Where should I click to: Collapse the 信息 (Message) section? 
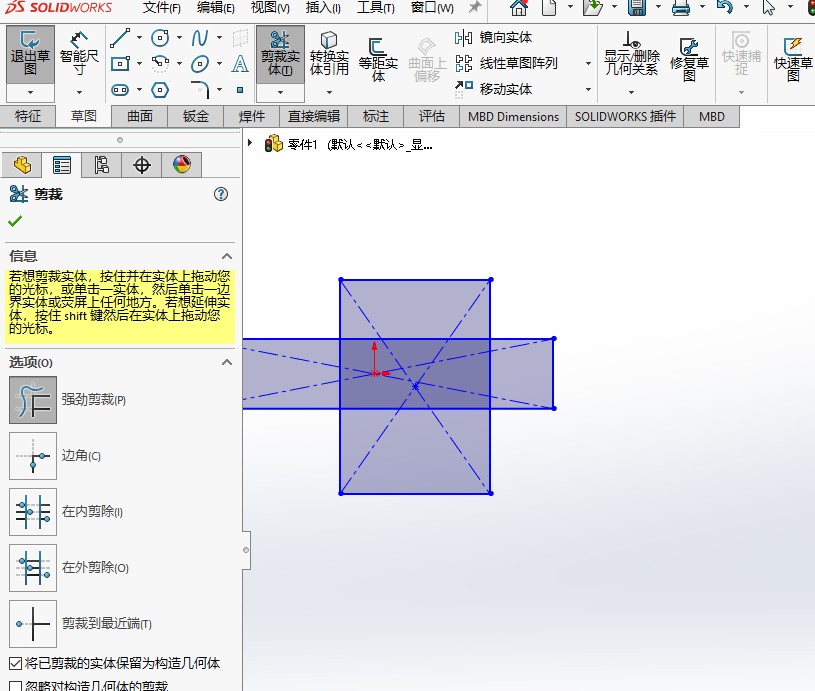pos(226,256)
